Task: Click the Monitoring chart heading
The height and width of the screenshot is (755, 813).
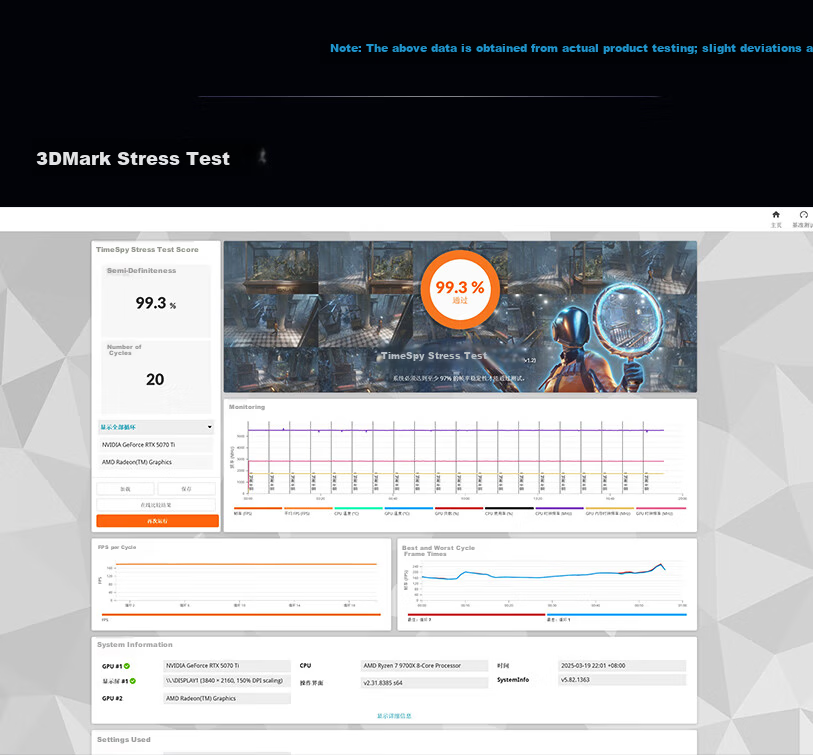Action: pyautogui.click(x=247, y=407)
